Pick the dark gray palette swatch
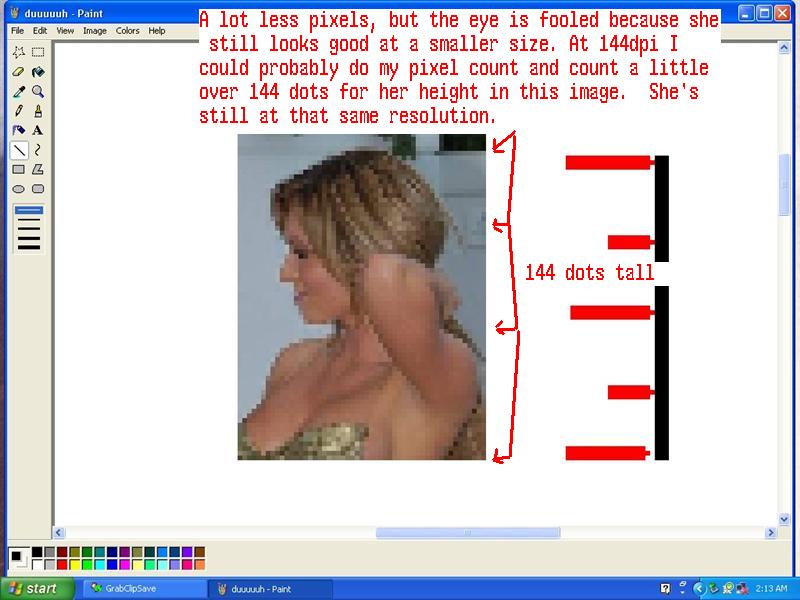This screenshot has height=600, width=800. [x=49, y=552]
